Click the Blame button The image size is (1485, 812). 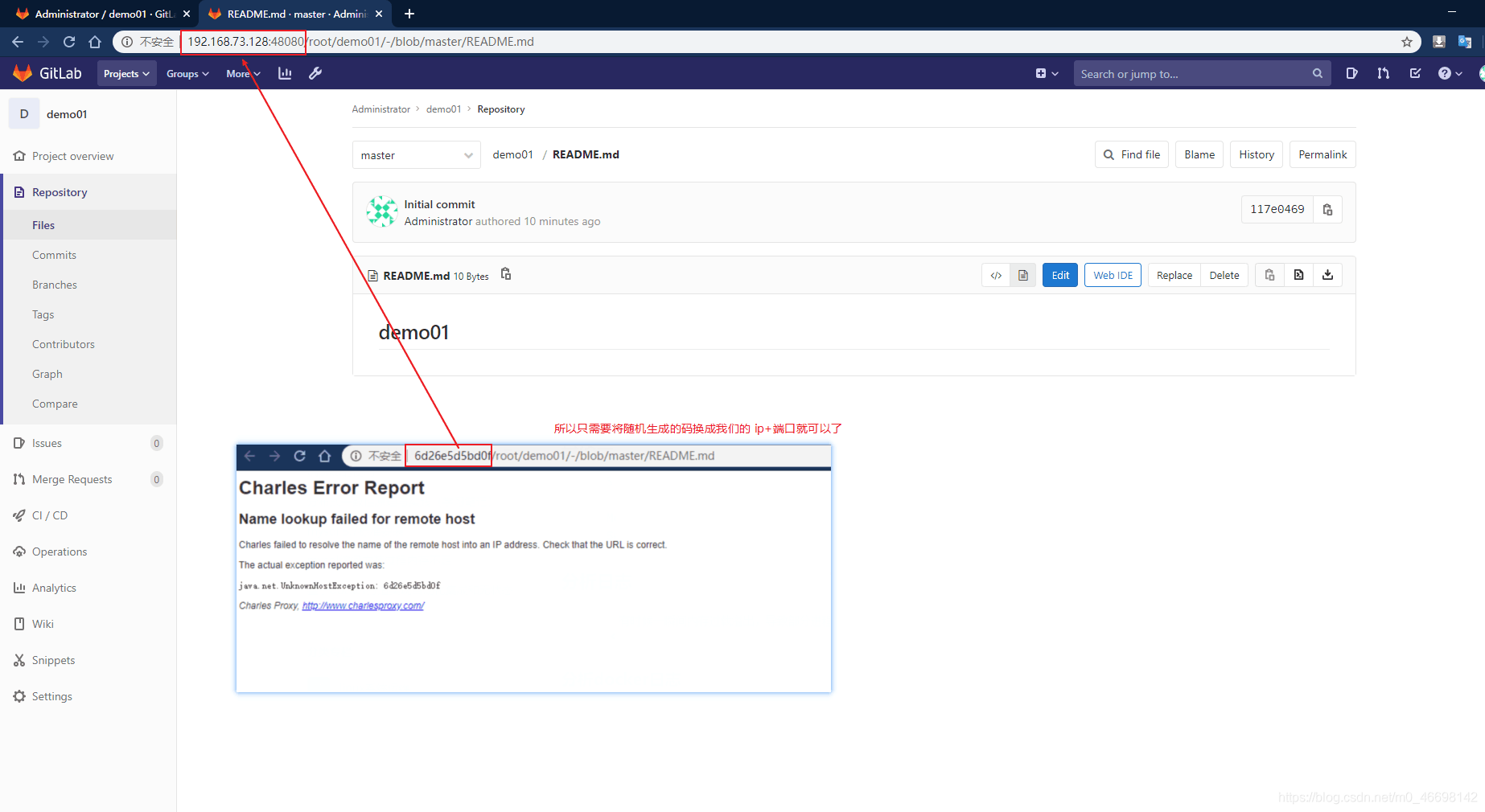coord(1199,154)
